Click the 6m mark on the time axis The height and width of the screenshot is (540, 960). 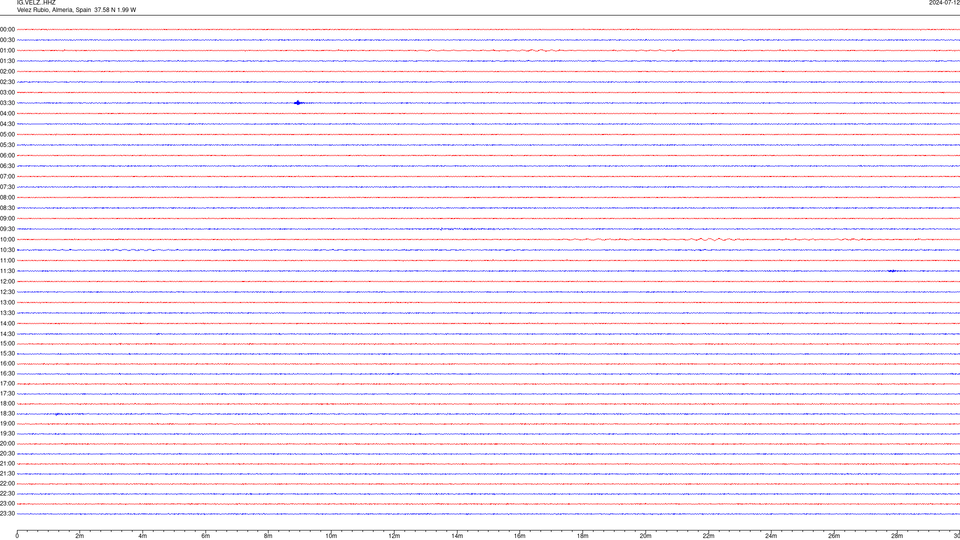206,536
